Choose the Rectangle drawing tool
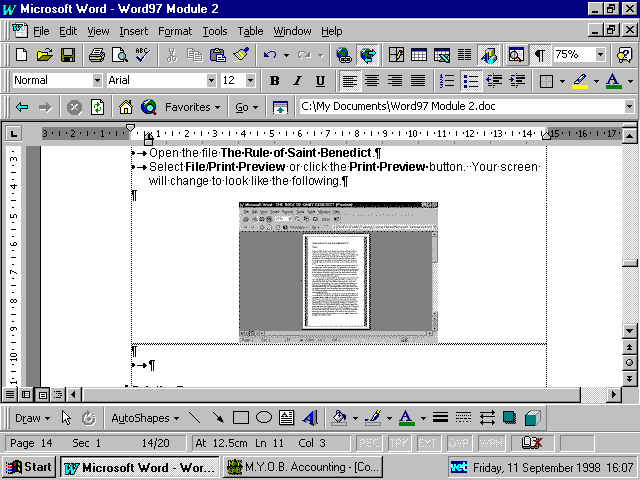Screen dimensions: 640x480 click(241, 418)
